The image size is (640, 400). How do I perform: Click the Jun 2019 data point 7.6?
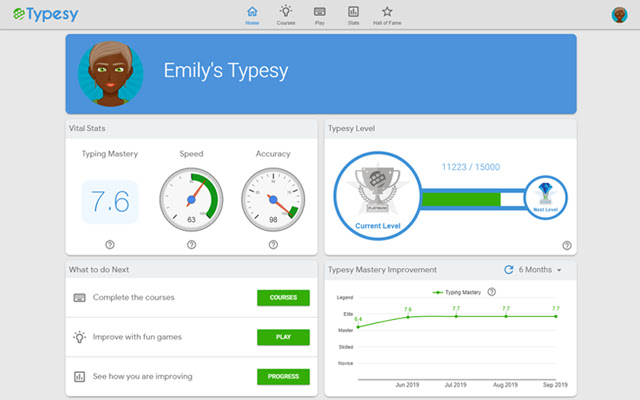click(x=408, y=317)
